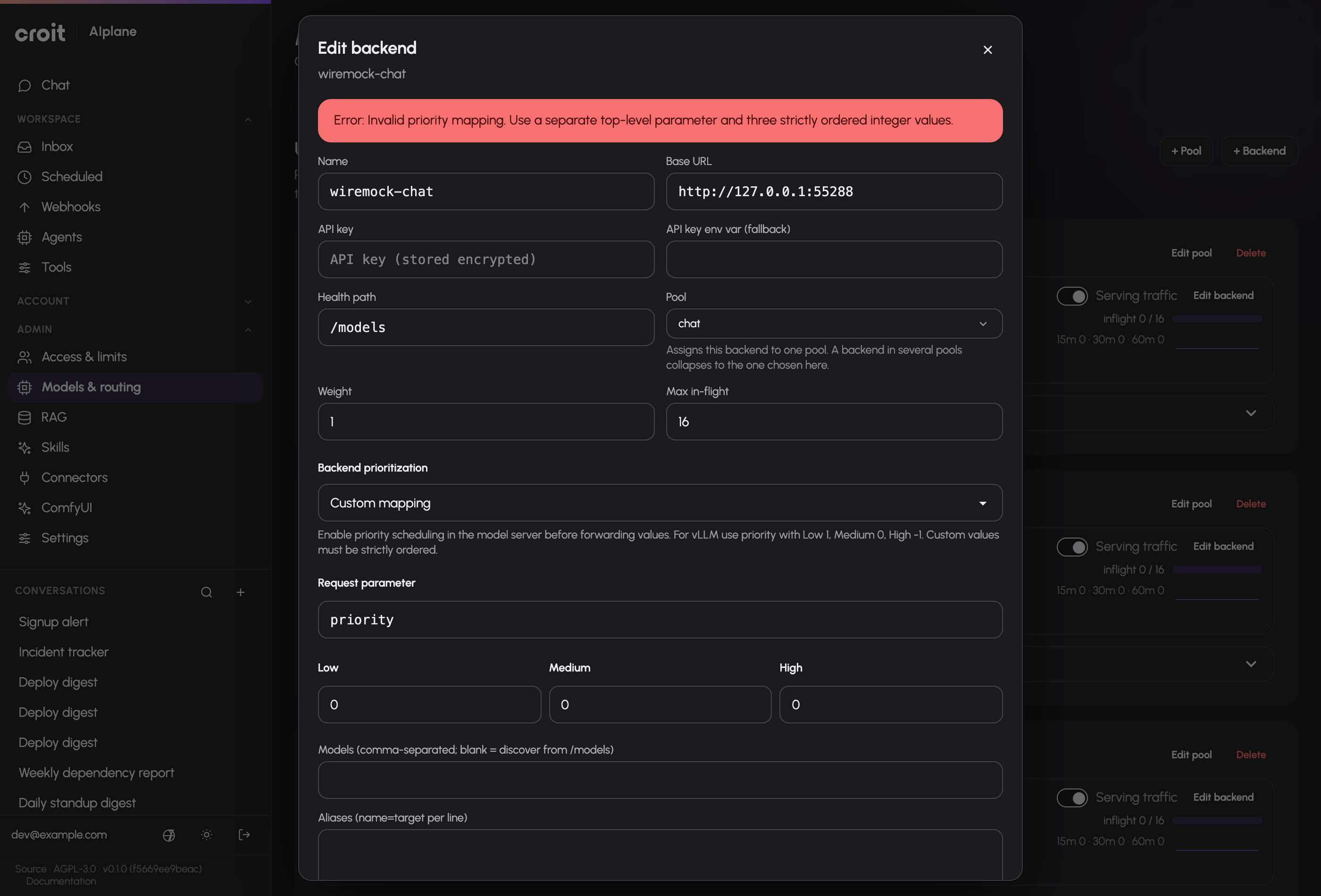The image size is (1321, 896).
Task: Click the Tools sliders icon
Action: click(x=24, y=267)
